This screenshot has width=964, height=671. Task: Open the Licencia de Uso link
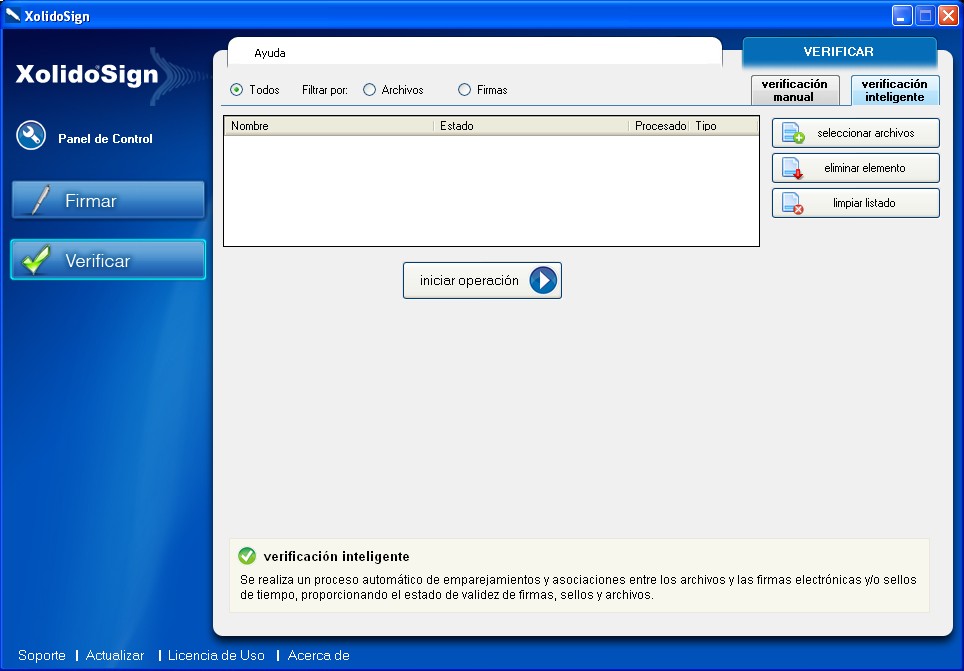pyautogui.click(x=216, y=656)
